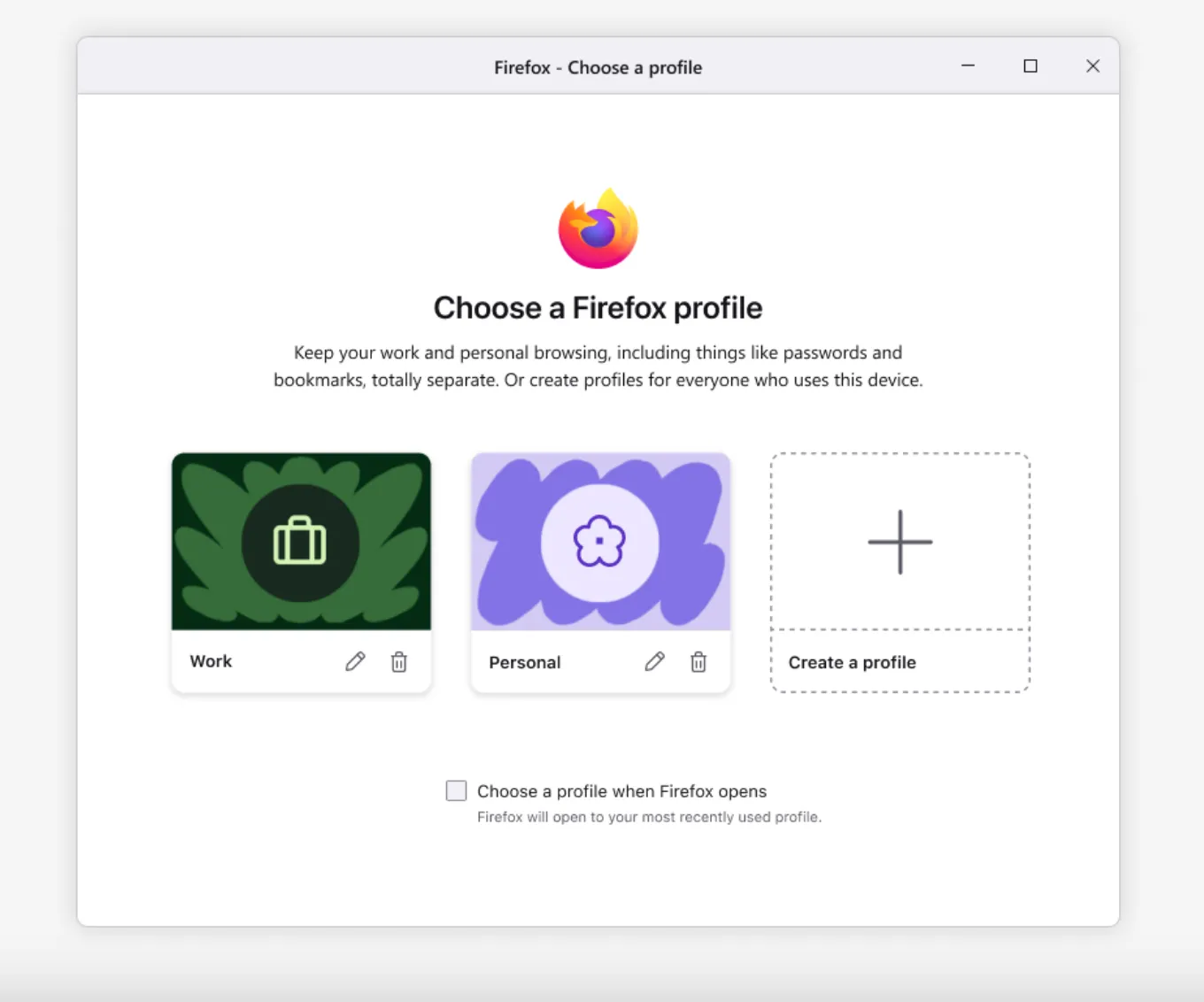Click the Create a profile text label

tap(852, 662)
